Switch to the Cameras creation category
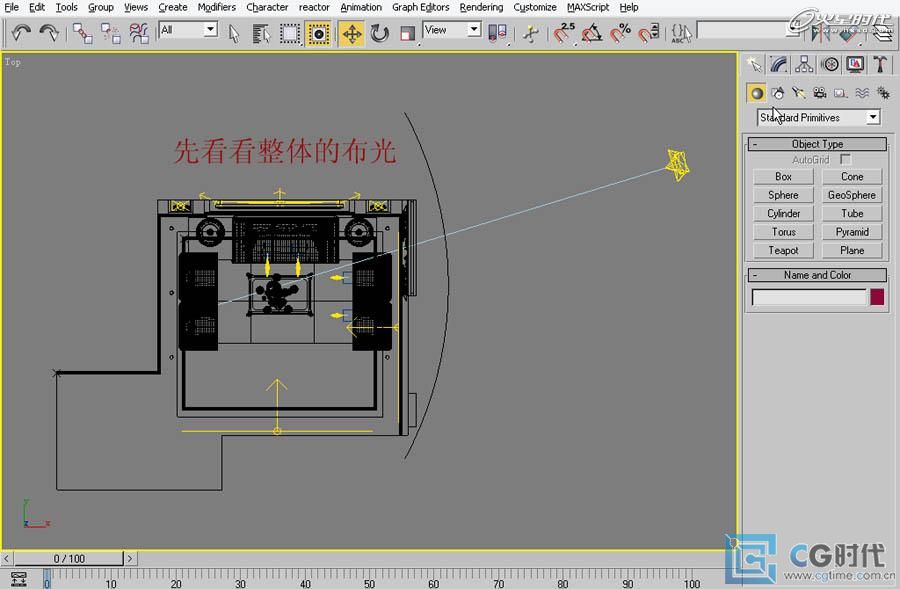Image resolution: width=900 pixels, height=589 pixels. click(820, 93)
